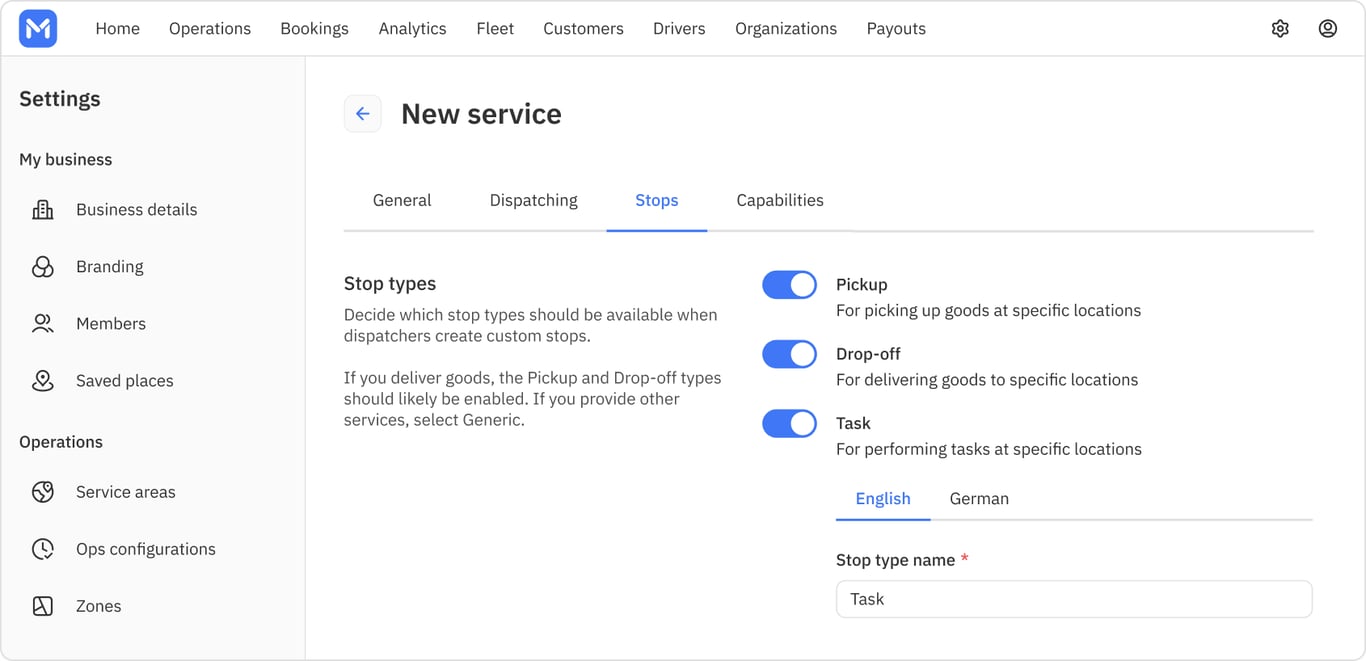This screenshot has width=1366, height=661.
Task: Click the Service areas globe icon
Action: coord(43,492)
